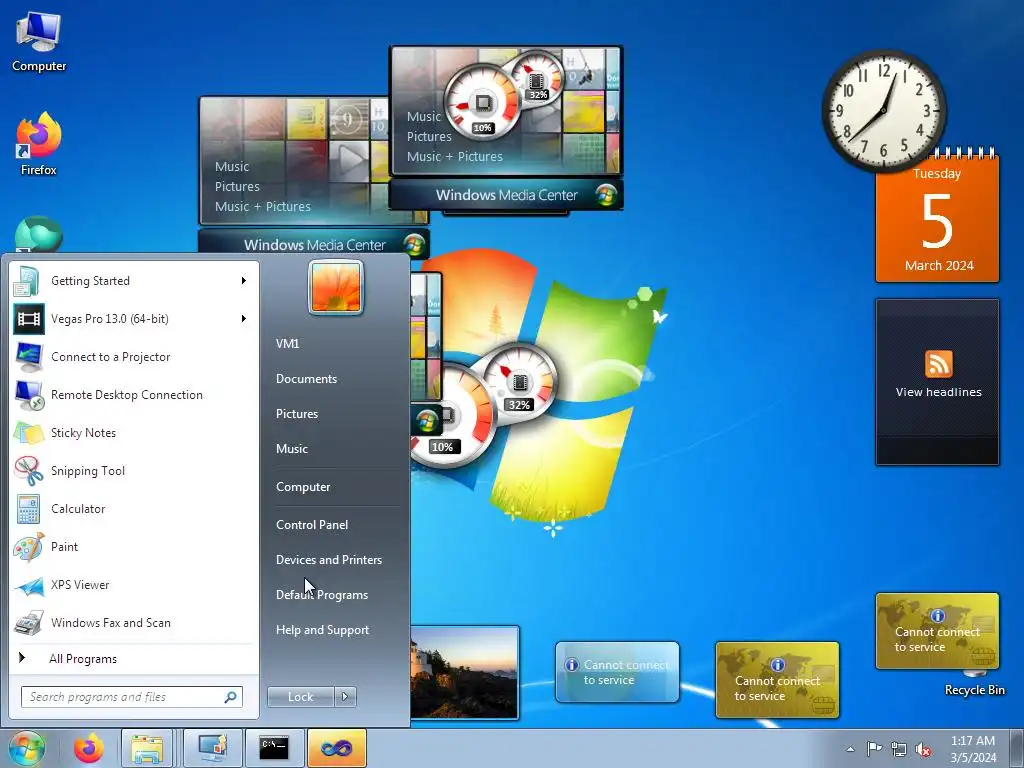Image resolution: width=1024 pixels, height=768 pixels.
Task: Click the Start orb button
Action: click(x=26, y=748)
